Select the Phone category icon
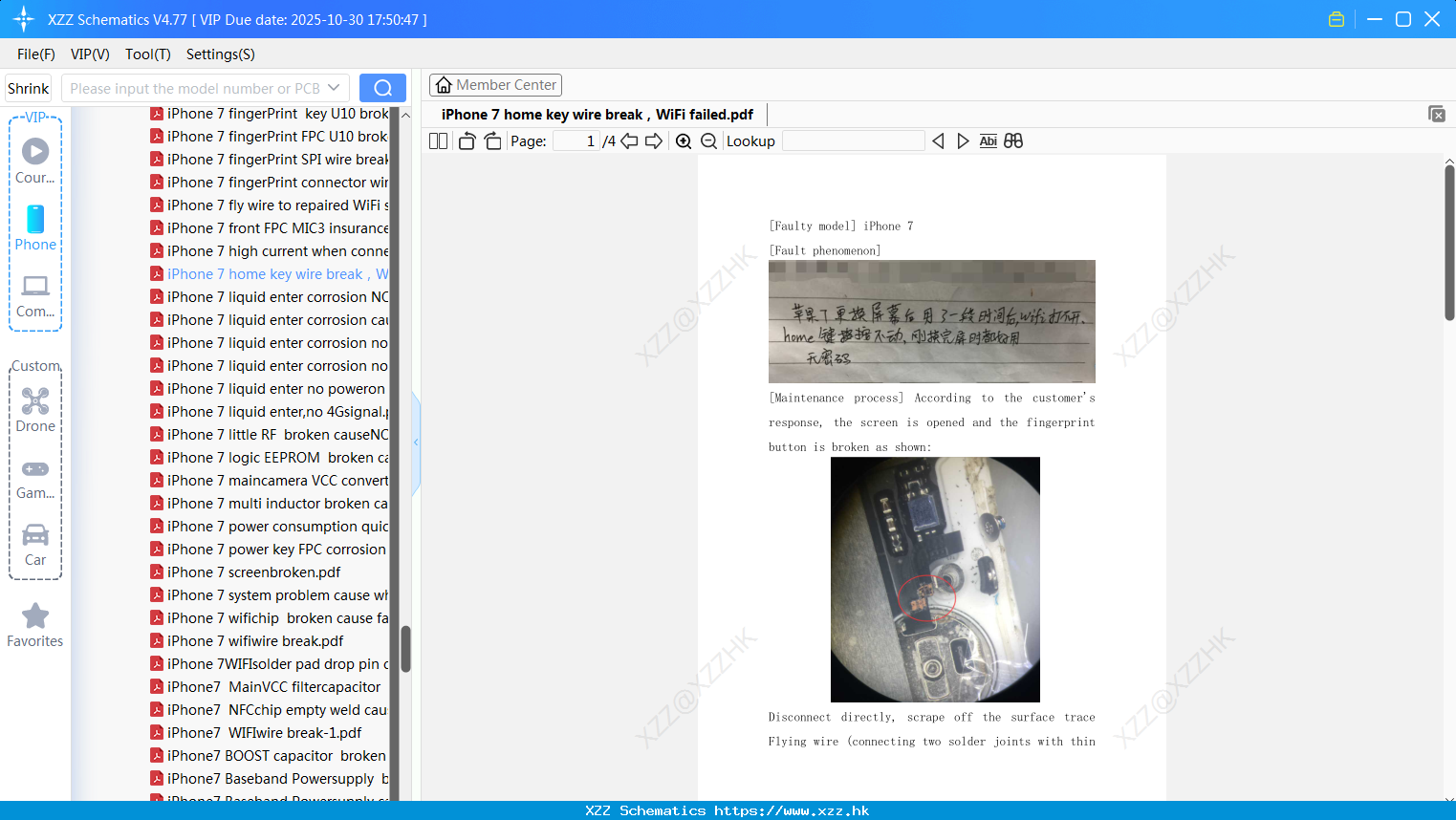Image resolution: width=1456 pixels, height=820 pixels. 35,227
